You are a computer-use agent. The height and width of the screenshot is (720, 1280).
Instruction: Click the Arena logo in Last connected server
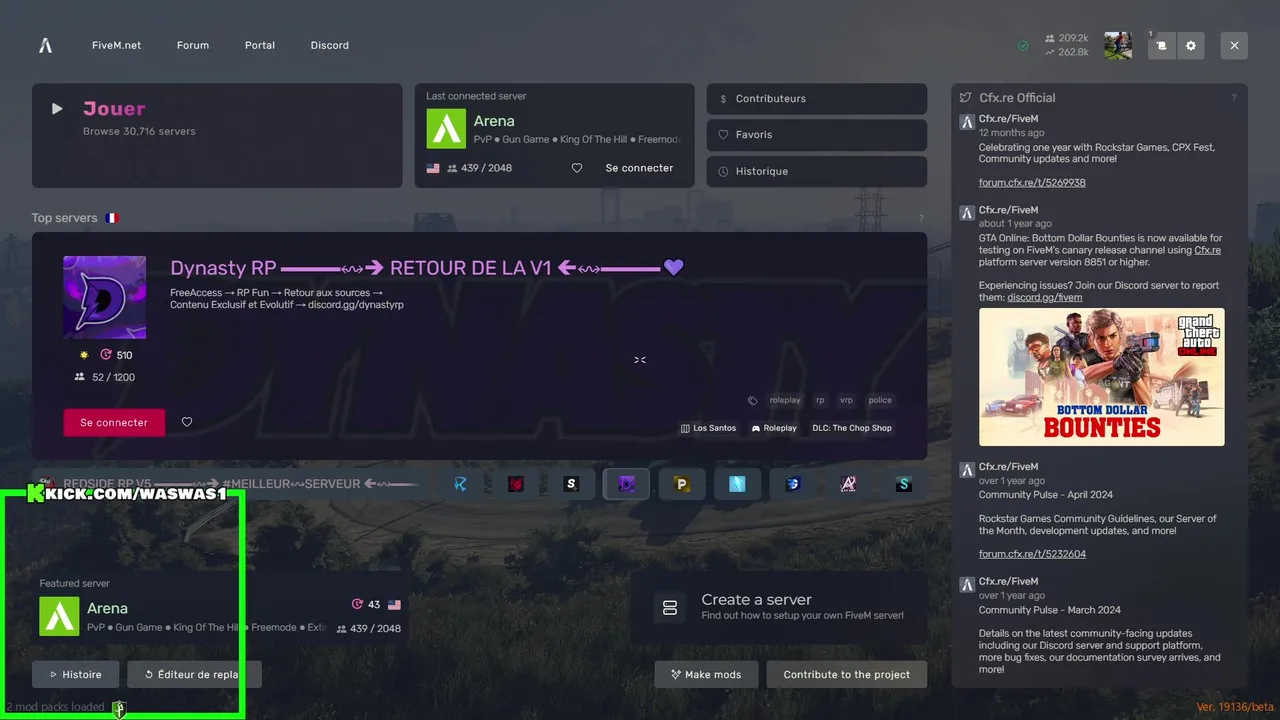446,129
